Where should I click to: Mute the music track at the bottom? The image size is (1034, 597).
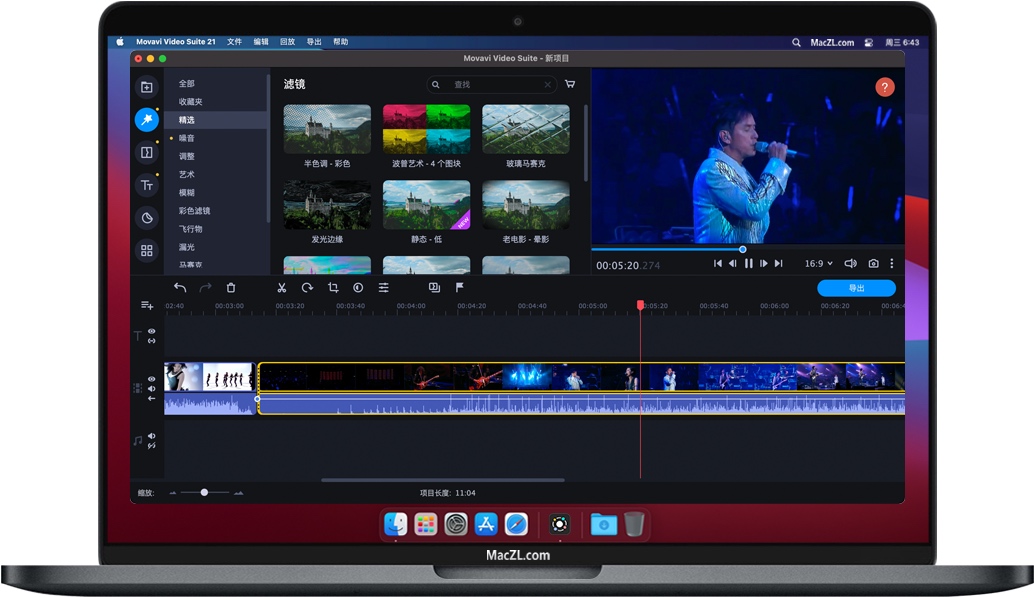[x=152, y=435]
